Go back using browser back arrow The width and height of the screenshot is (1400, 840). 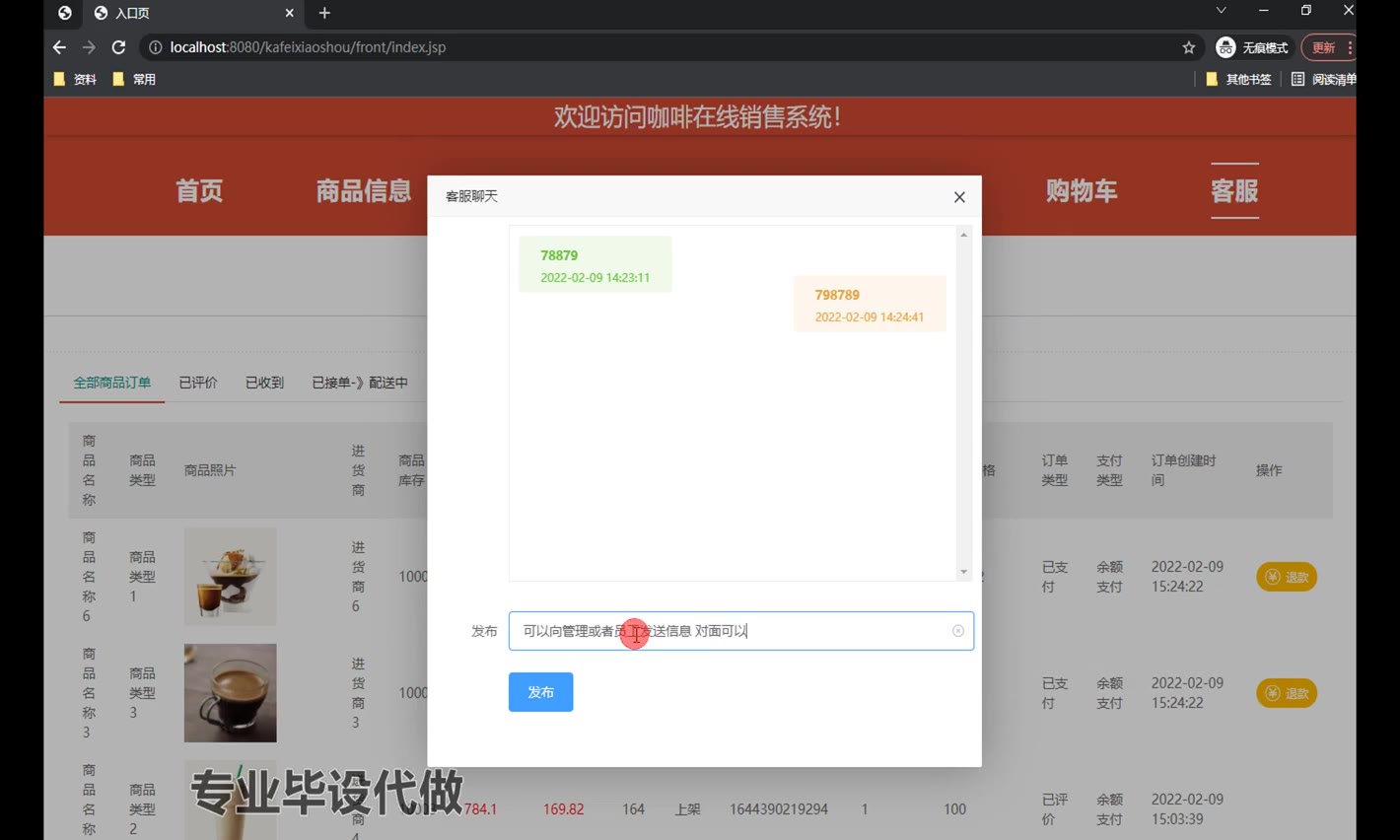point(59,47)
